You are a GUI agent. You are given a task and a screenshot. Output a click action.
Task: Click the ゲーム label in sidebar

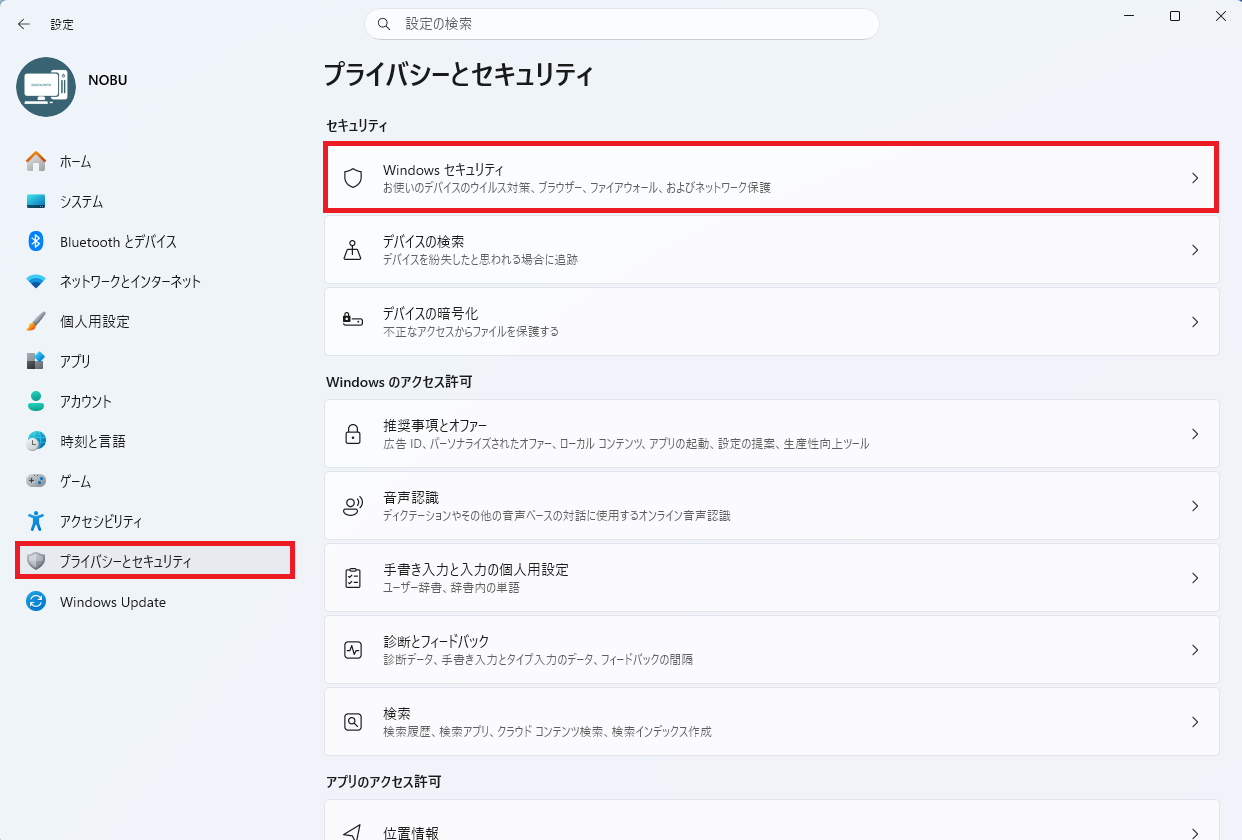tap(75, 481)
